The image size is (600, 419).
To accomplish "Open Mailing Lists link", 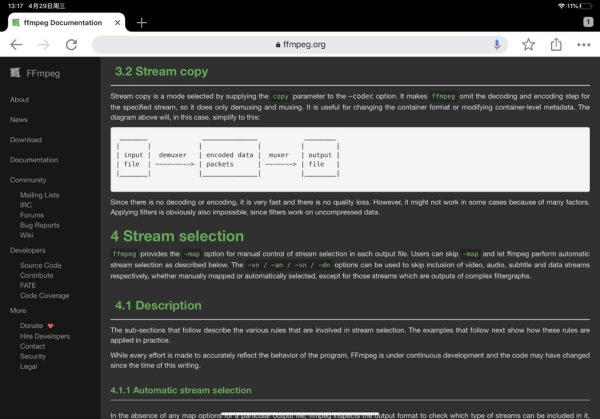I will pos(39,195).
